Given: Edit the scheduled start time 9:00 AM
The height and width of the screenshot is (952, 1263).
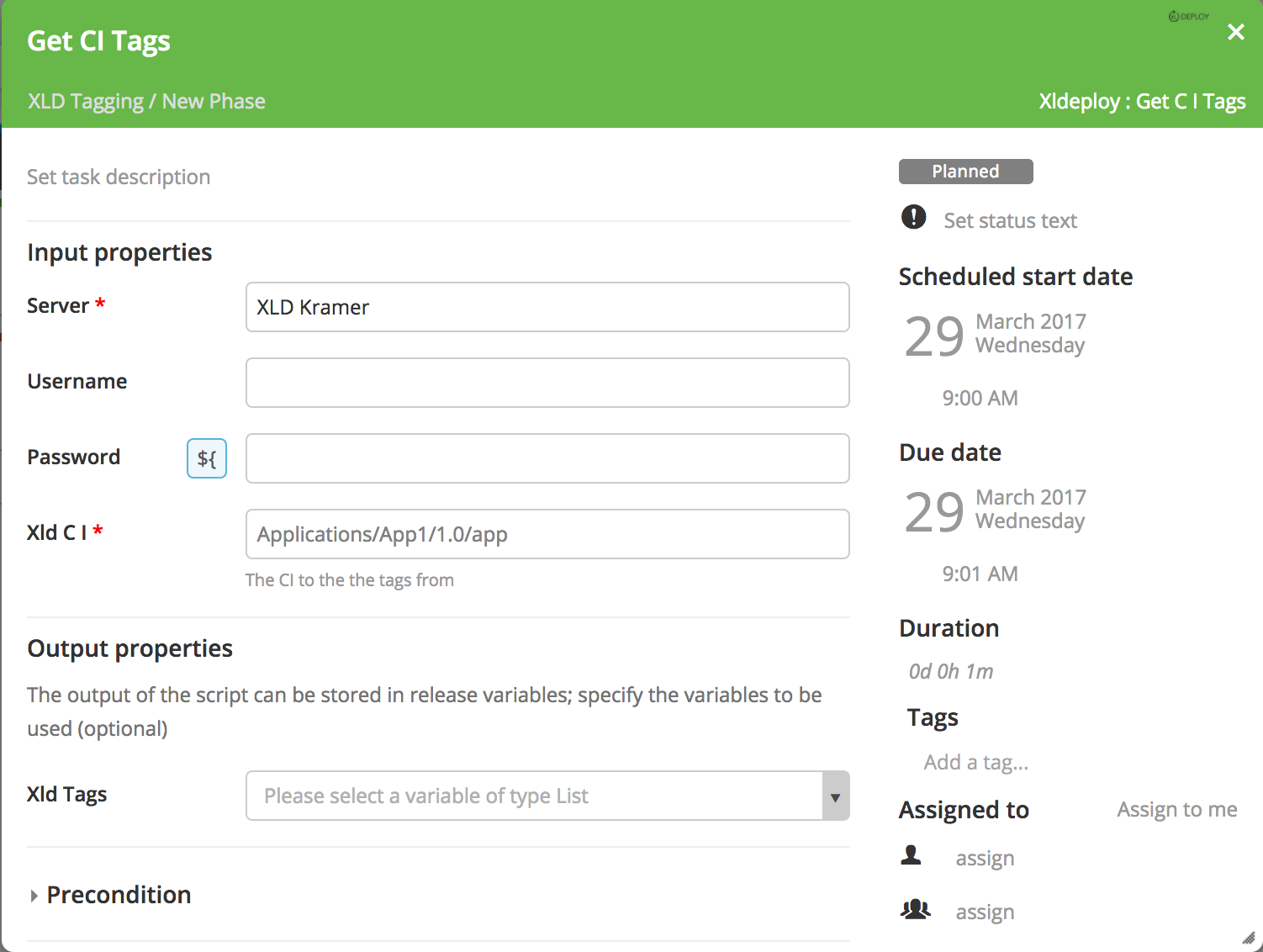Looking at the screenshot, I should (x=980, y=398).
